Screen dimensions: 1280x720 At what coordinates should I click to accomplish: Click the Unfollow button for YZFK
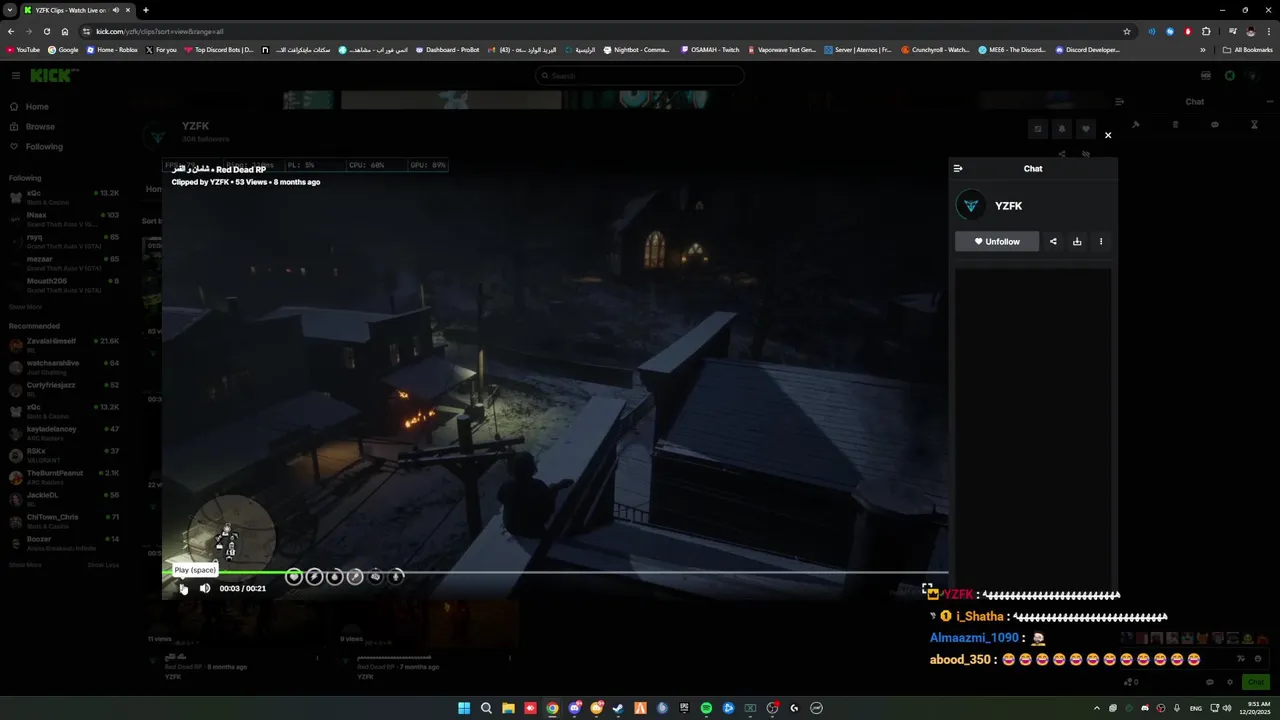click(x=997, y=241)
